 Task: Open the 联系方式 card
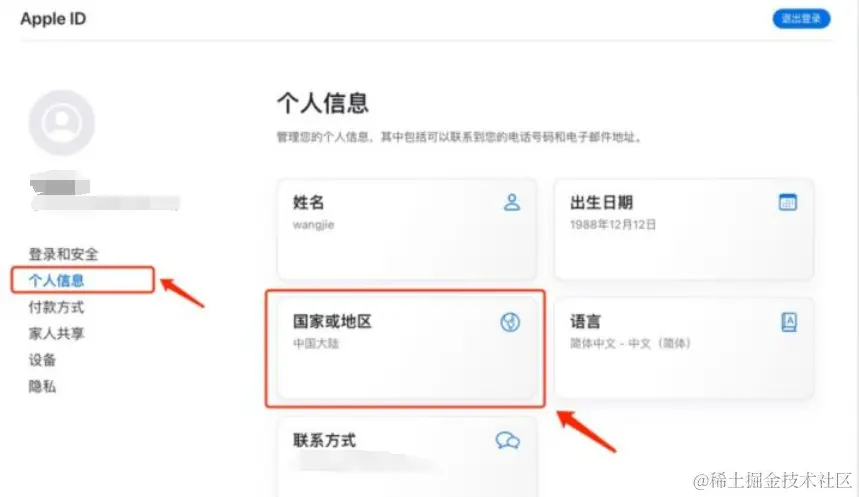coord(406,457)
